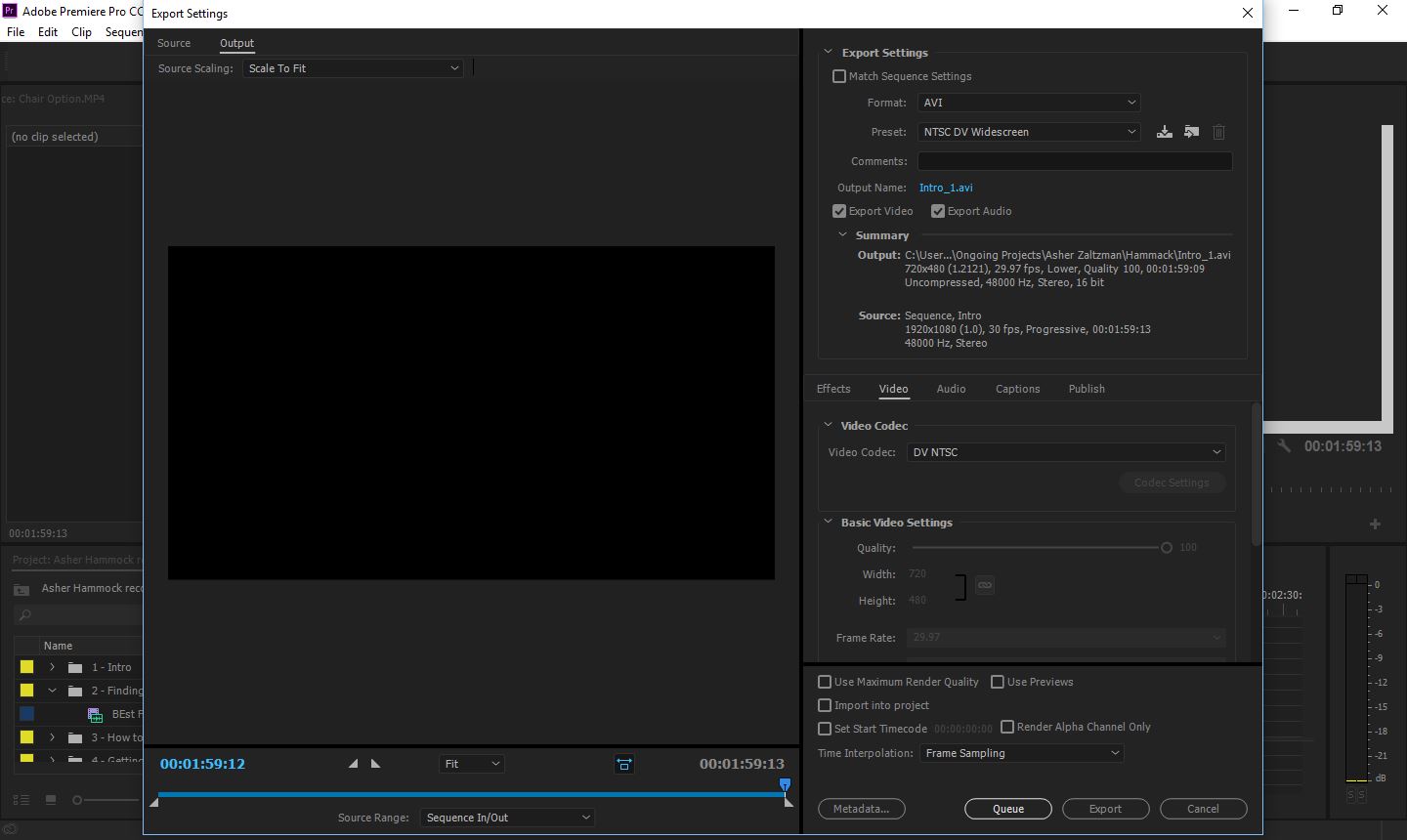Open the Format dropdown showing AVI
This screenshot has height=840, width=1407.
[1029, 103]
